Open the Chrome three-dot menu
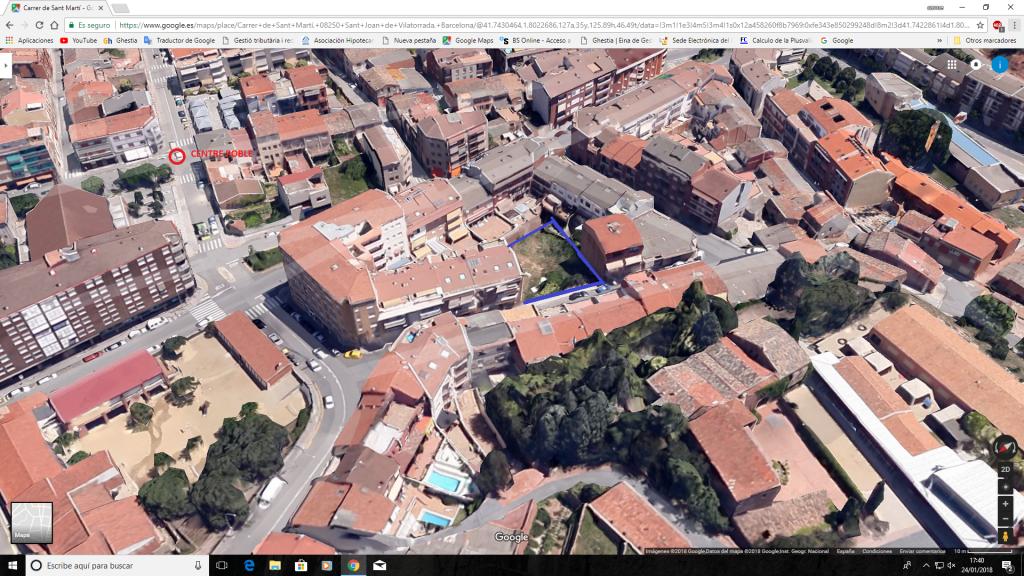 [1012, 24]
